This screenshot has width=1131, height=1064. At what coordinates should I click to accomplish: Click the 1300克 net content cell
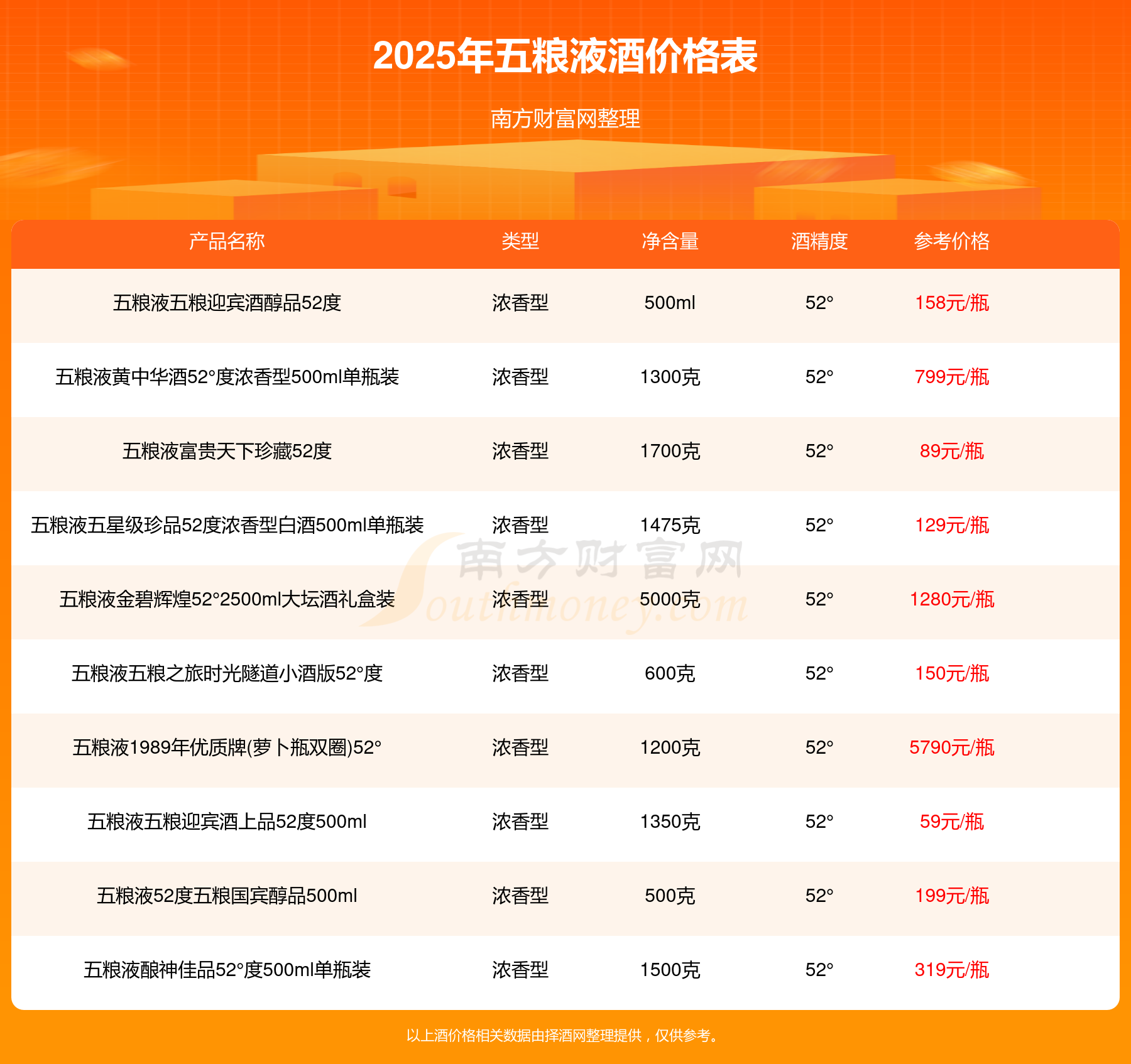pos(670,377)
